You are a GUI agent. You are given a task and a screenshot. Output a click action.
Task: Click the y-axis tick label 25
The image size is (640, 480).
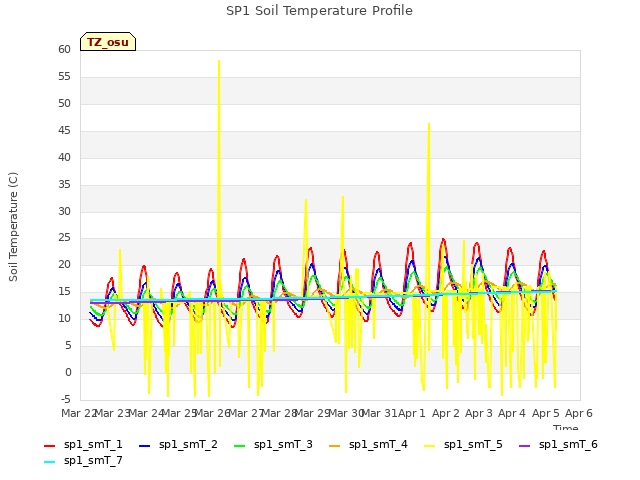[x=64, y=238]
